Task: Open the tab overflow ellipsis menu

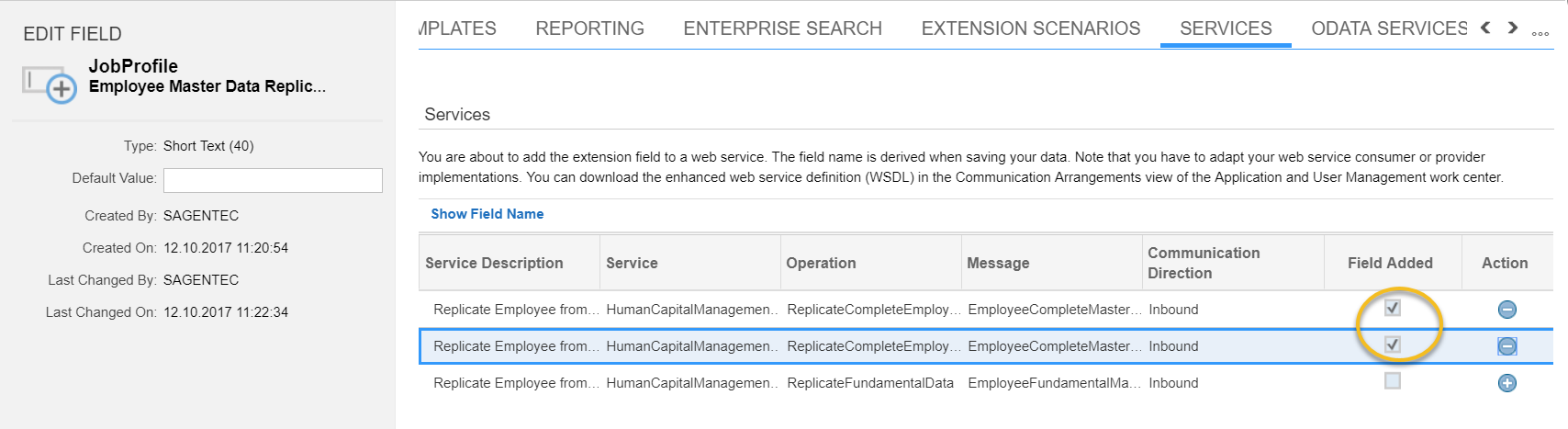Action: [1540, 33]
